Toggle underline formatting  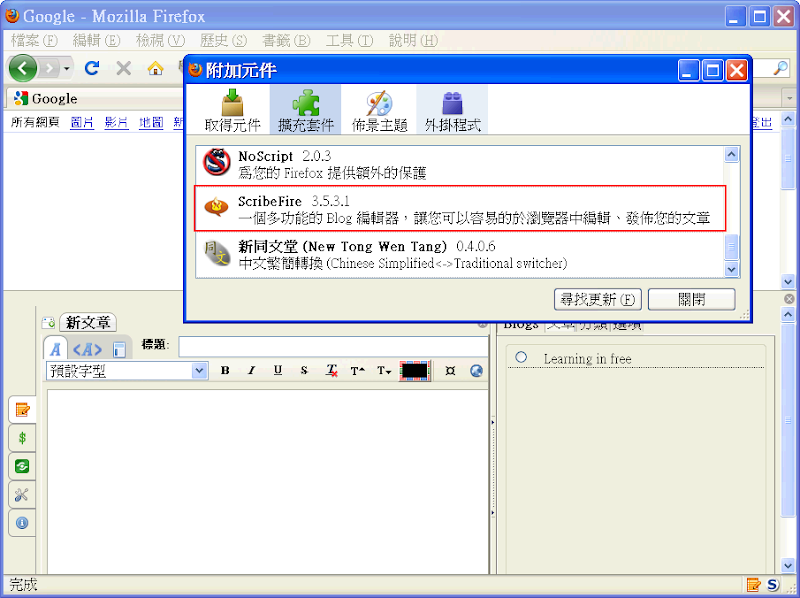278,371
